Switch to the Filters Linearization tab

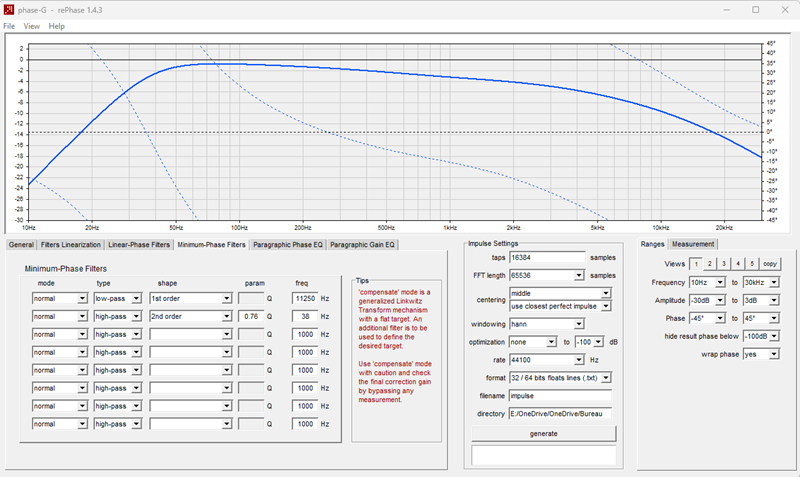tap(70, 245)
